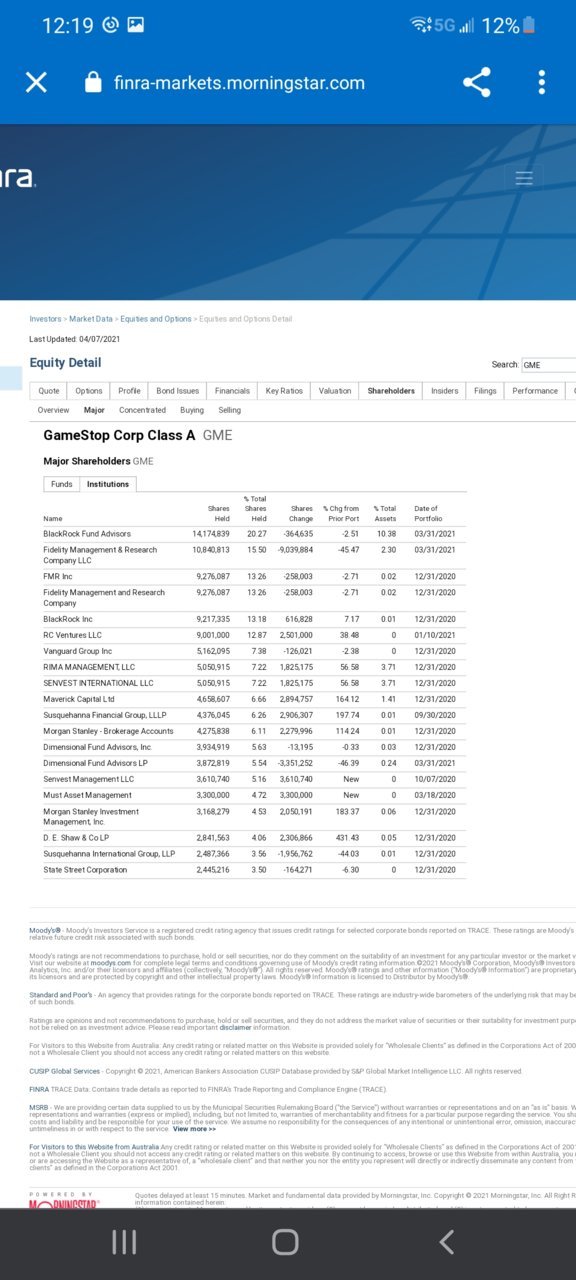This screenshot has width=576, height=1280.
Task: Click the State Street Corporation row name
Action: [x=85, y=870]
